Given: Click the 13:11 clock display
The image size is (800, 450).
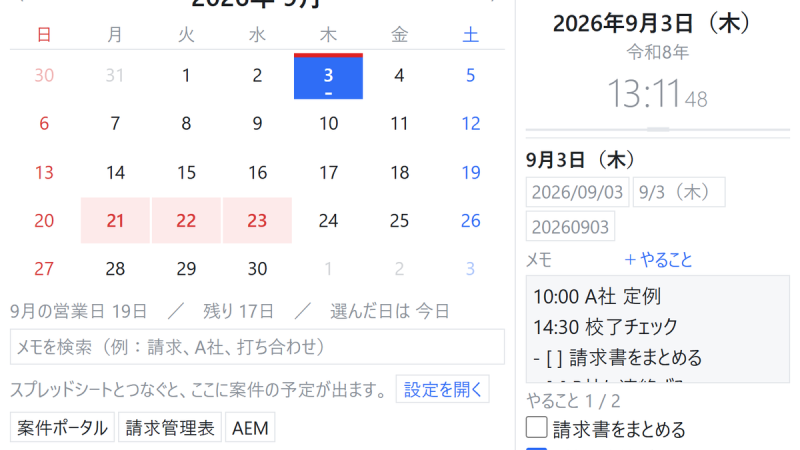Looking at the screenshot, I should click(x=657, y=94).
